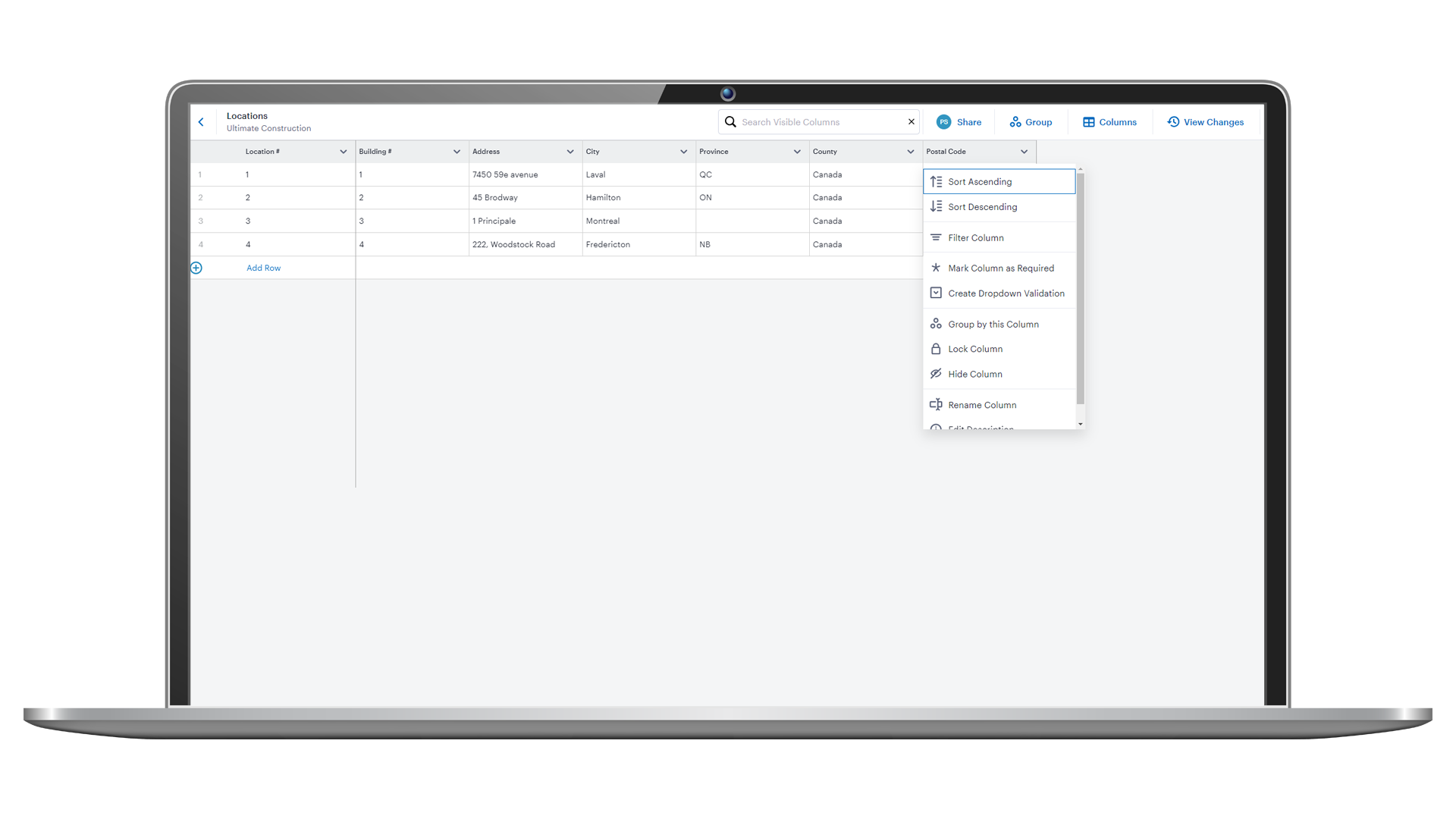Expand the Address column chevron
1456x819 pixels.
[570, 152]
